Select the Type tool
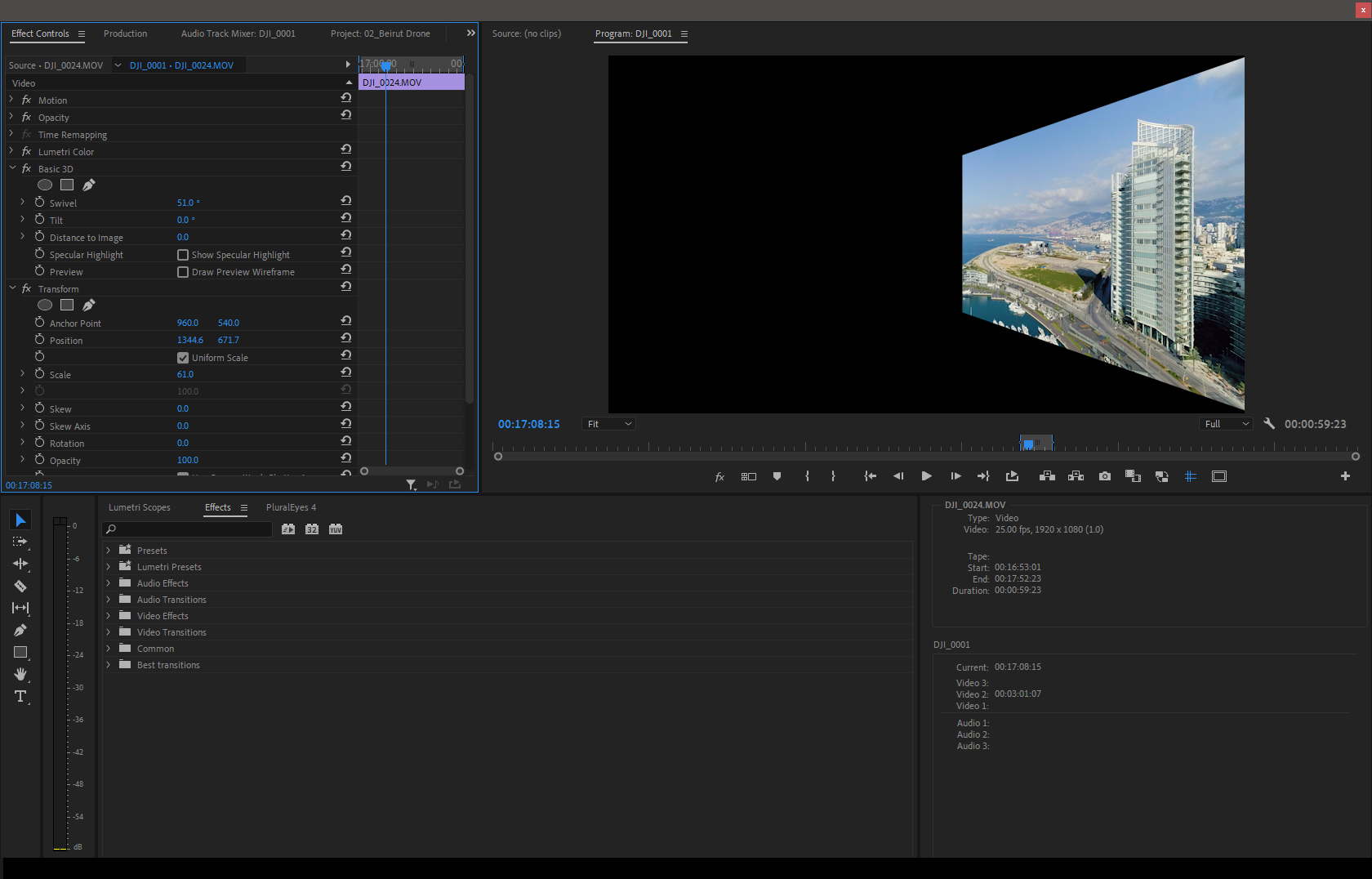 (20, 696)
